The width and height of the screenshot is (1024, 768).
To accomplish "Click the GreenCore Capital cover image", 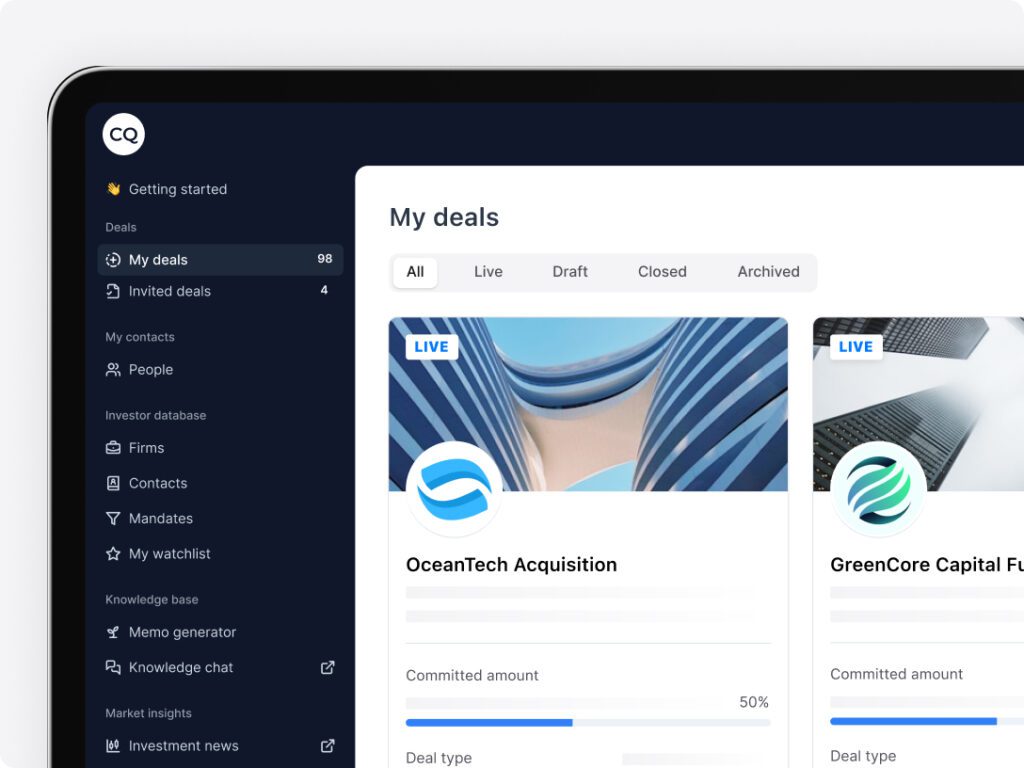I will [x=918, y=404].
